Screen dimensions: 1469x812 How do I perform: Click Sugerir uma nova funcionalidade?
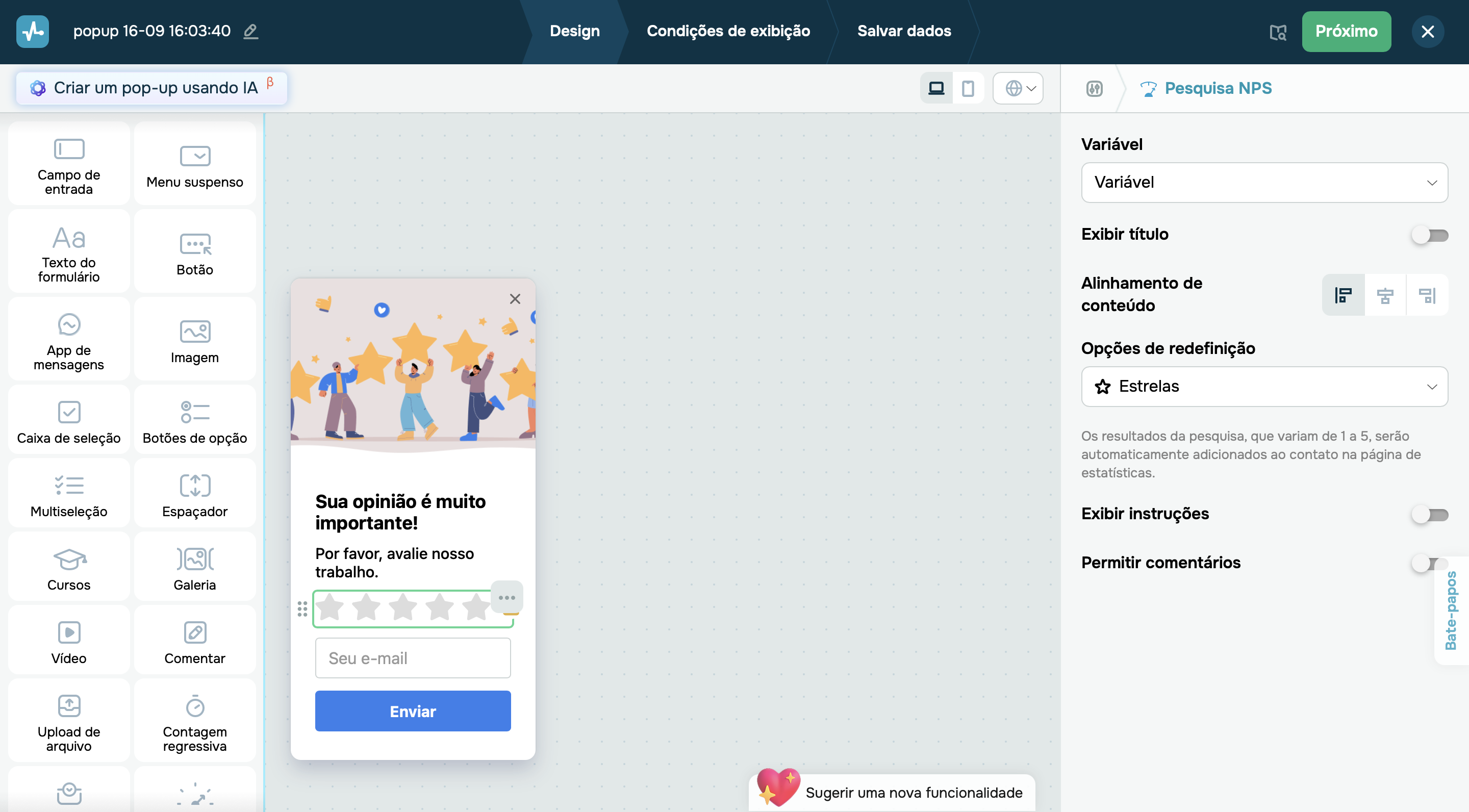[891, 792]
